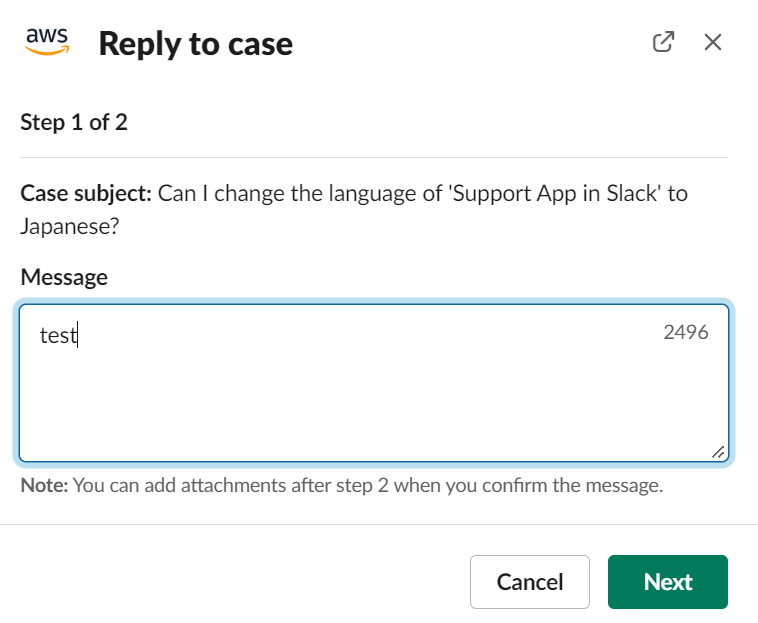The height and width of the screenshot is (623, 758).
Task: Click the word "Japanese?" in the subject
Action: pyautogui.click(x=70, y=226)
